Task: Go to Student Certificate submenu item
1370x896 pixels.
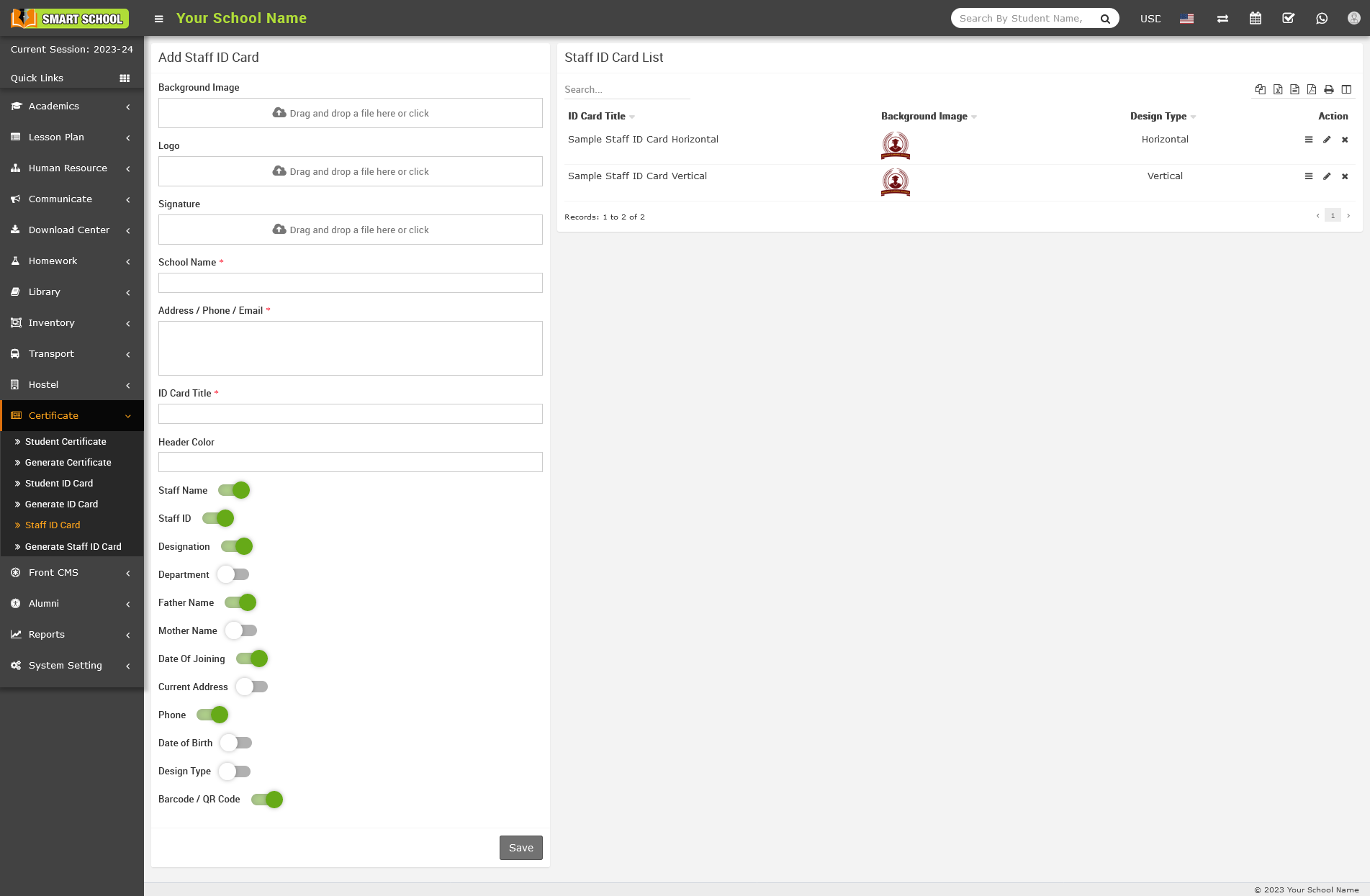Action: [66, 441]
